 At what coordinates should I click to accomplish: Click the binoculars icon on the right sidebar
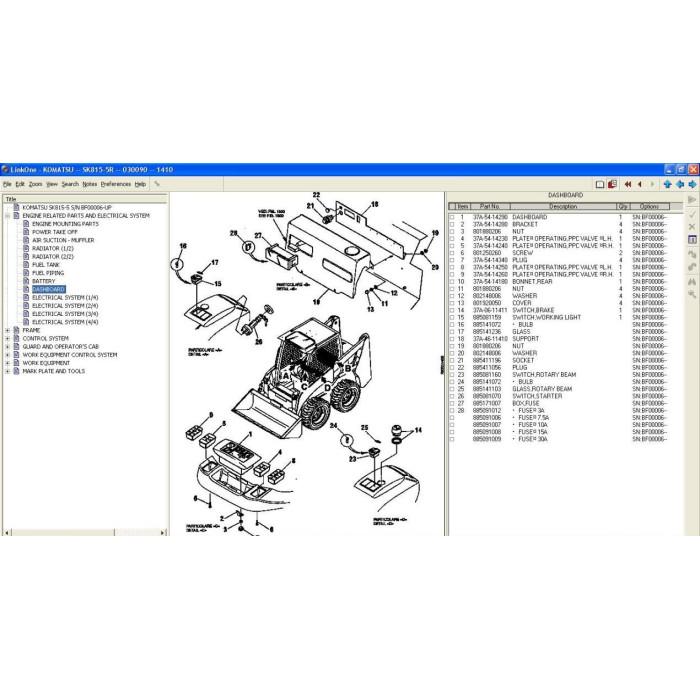692,282
